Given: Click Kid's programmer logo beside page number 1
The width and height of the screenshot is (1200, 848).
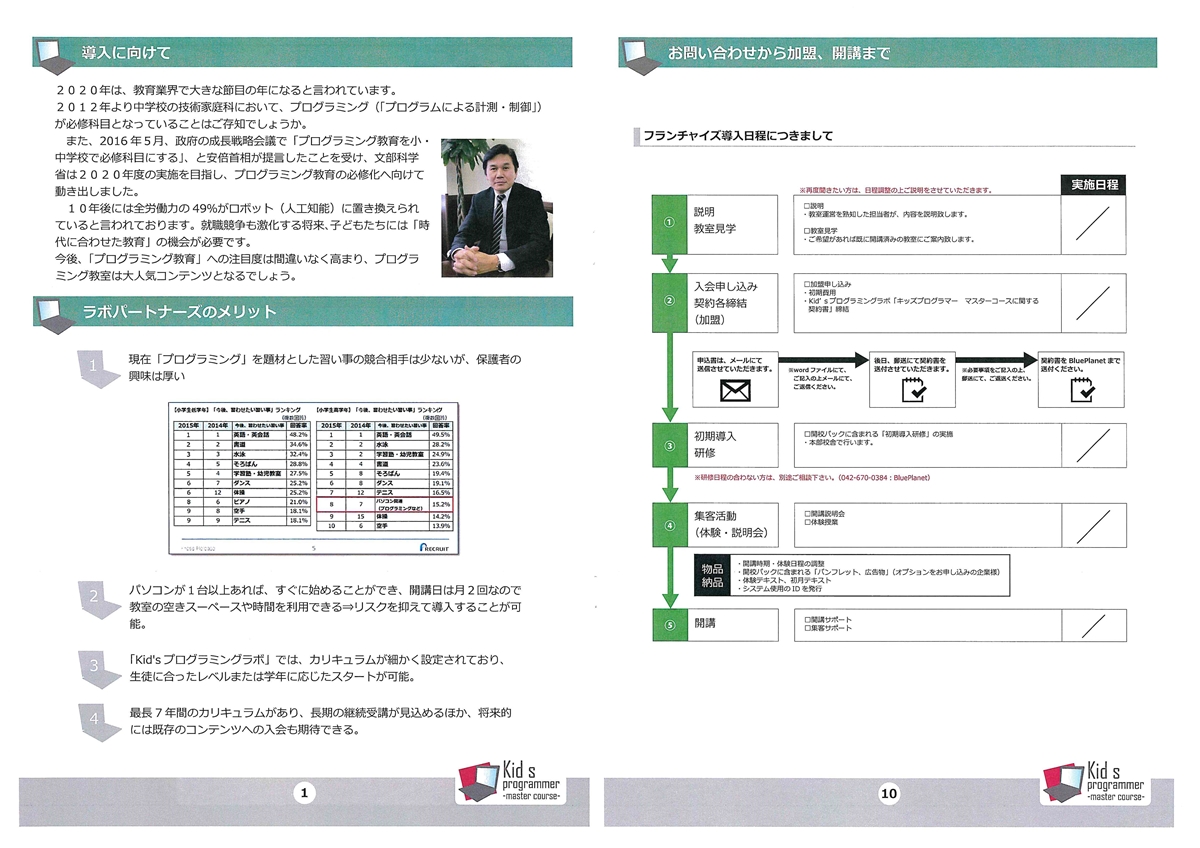Looking at the screenshot, I should (x=512, y=784).
